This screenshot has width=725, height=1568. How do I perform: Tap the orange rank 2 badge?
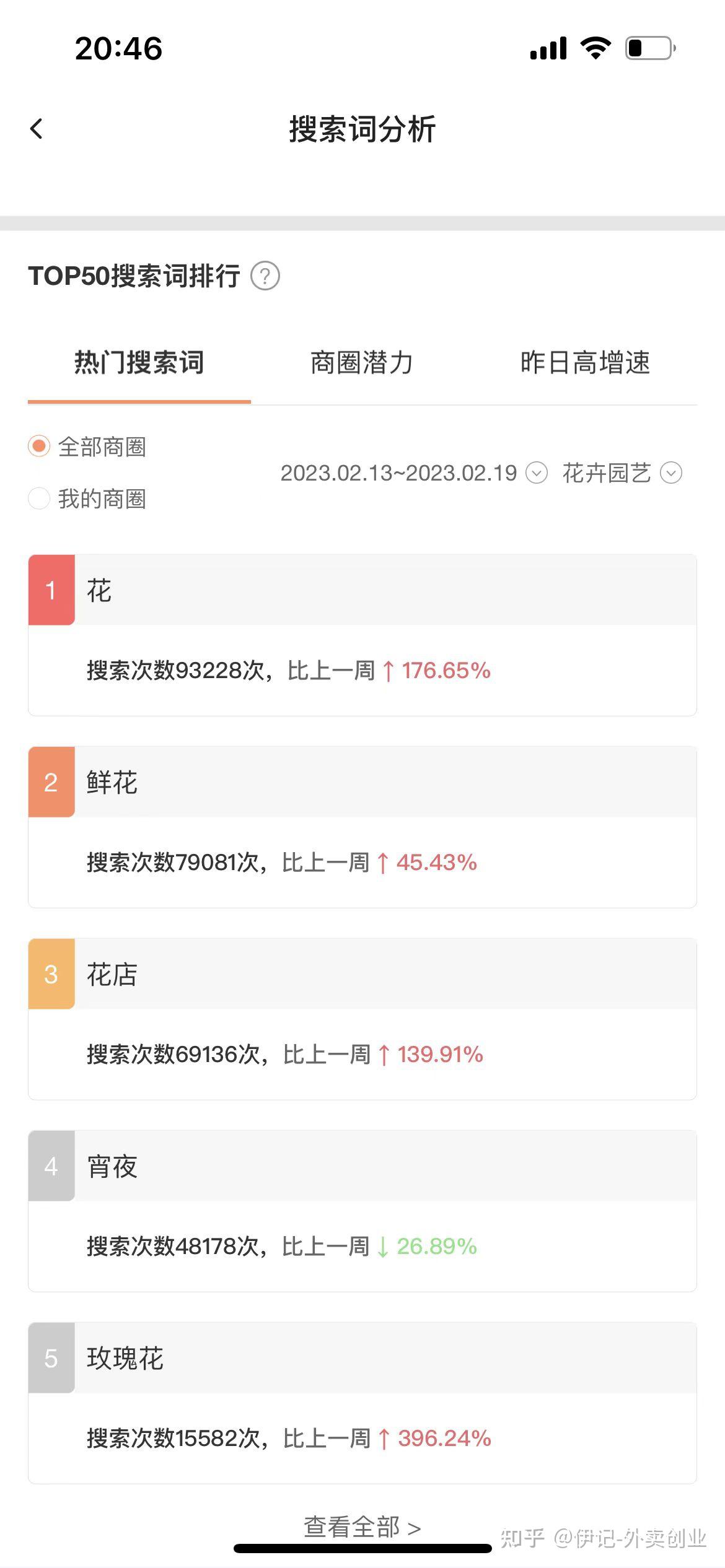(51, 782)
